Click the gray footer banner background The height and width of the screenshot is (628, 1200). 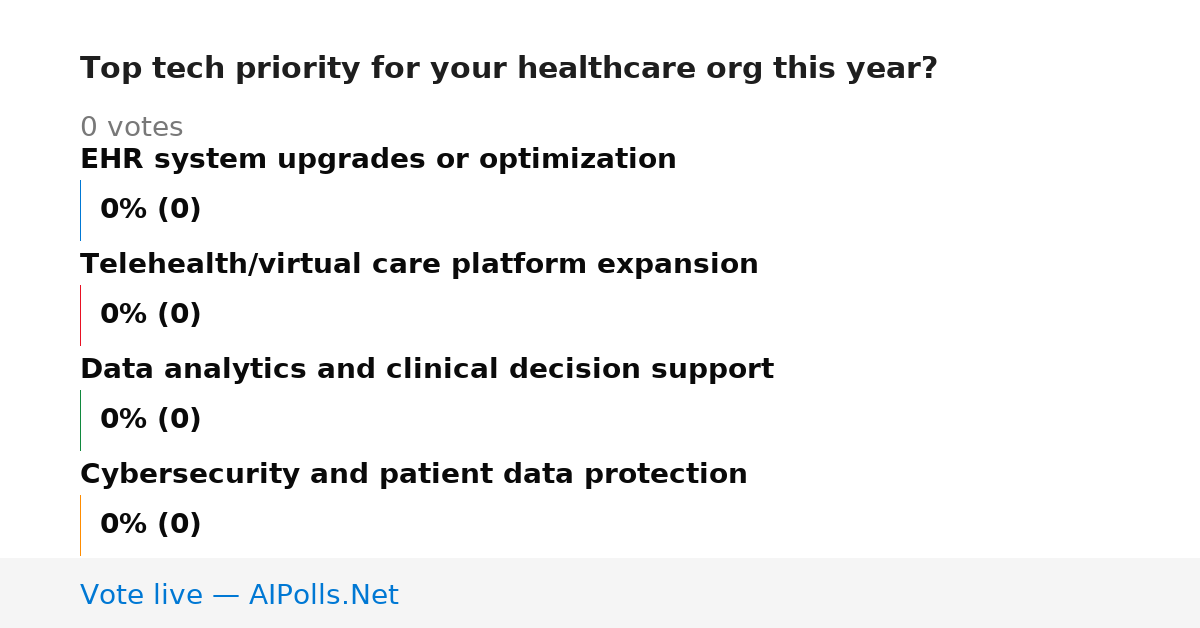click(x=800, y=593)
